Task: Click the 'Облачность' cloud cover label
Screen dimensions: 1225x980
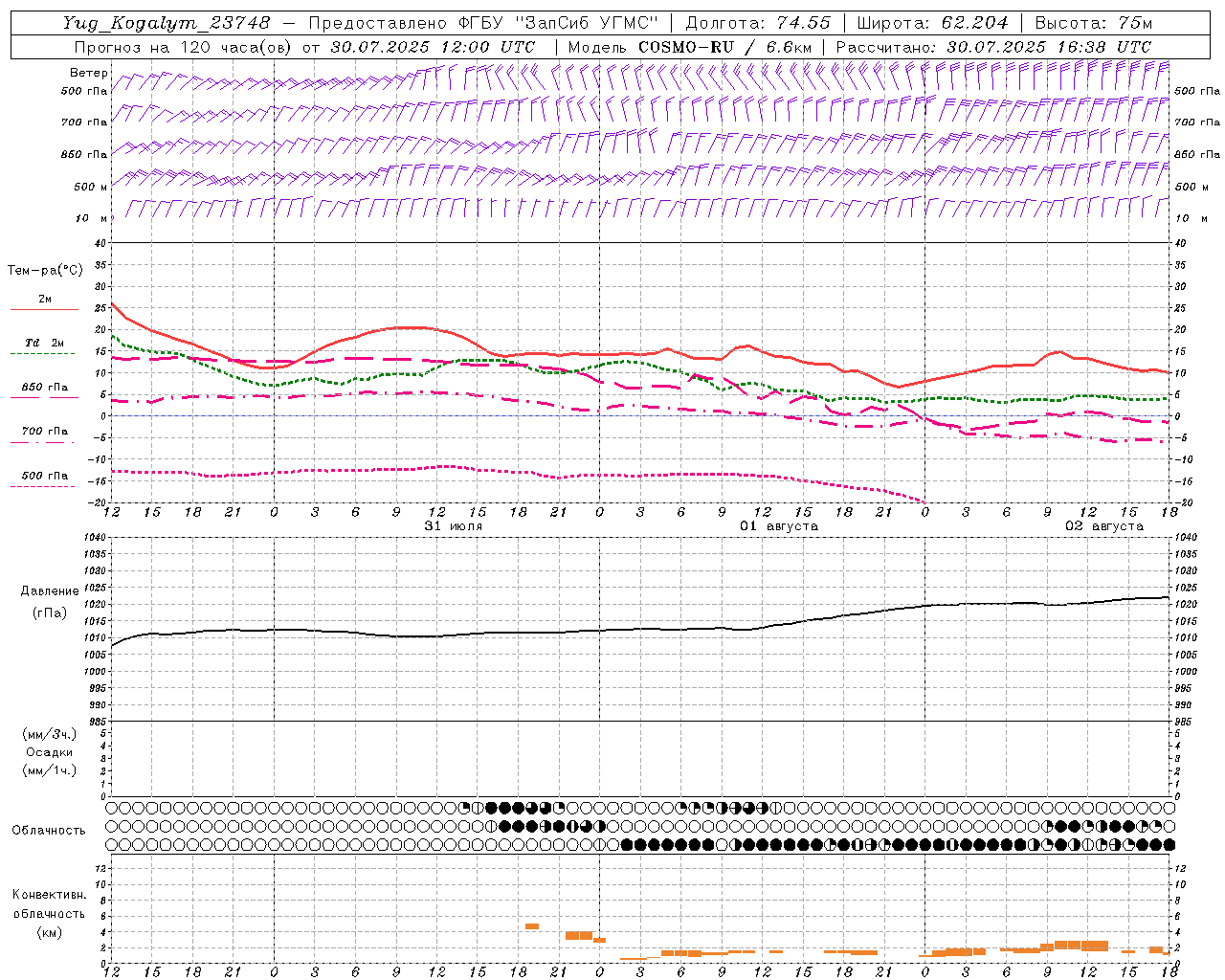Action: [49, 831]
